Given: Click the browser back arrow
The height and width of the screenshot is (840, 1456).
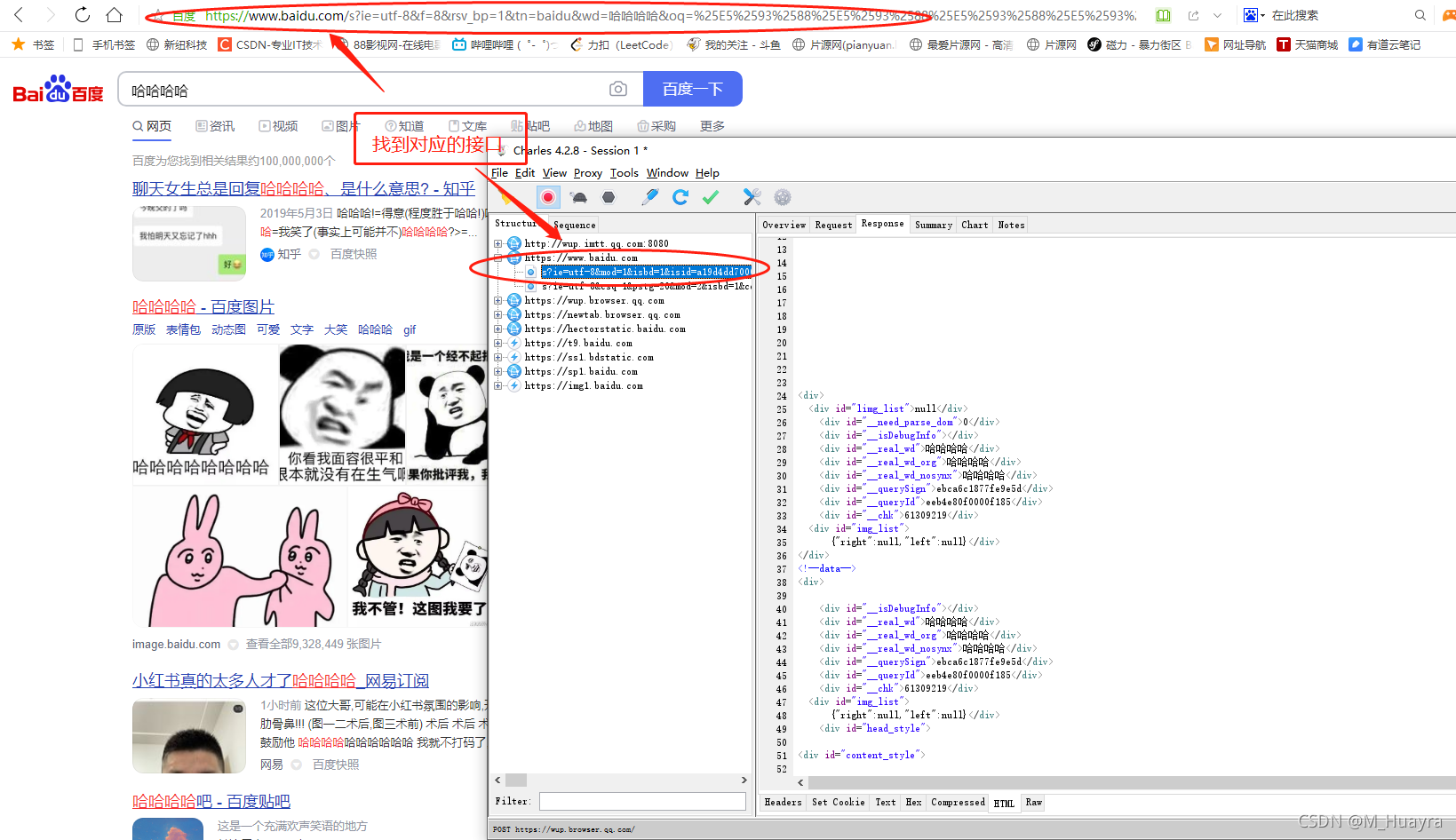Looking at the screenshot, I should point(20,15).
